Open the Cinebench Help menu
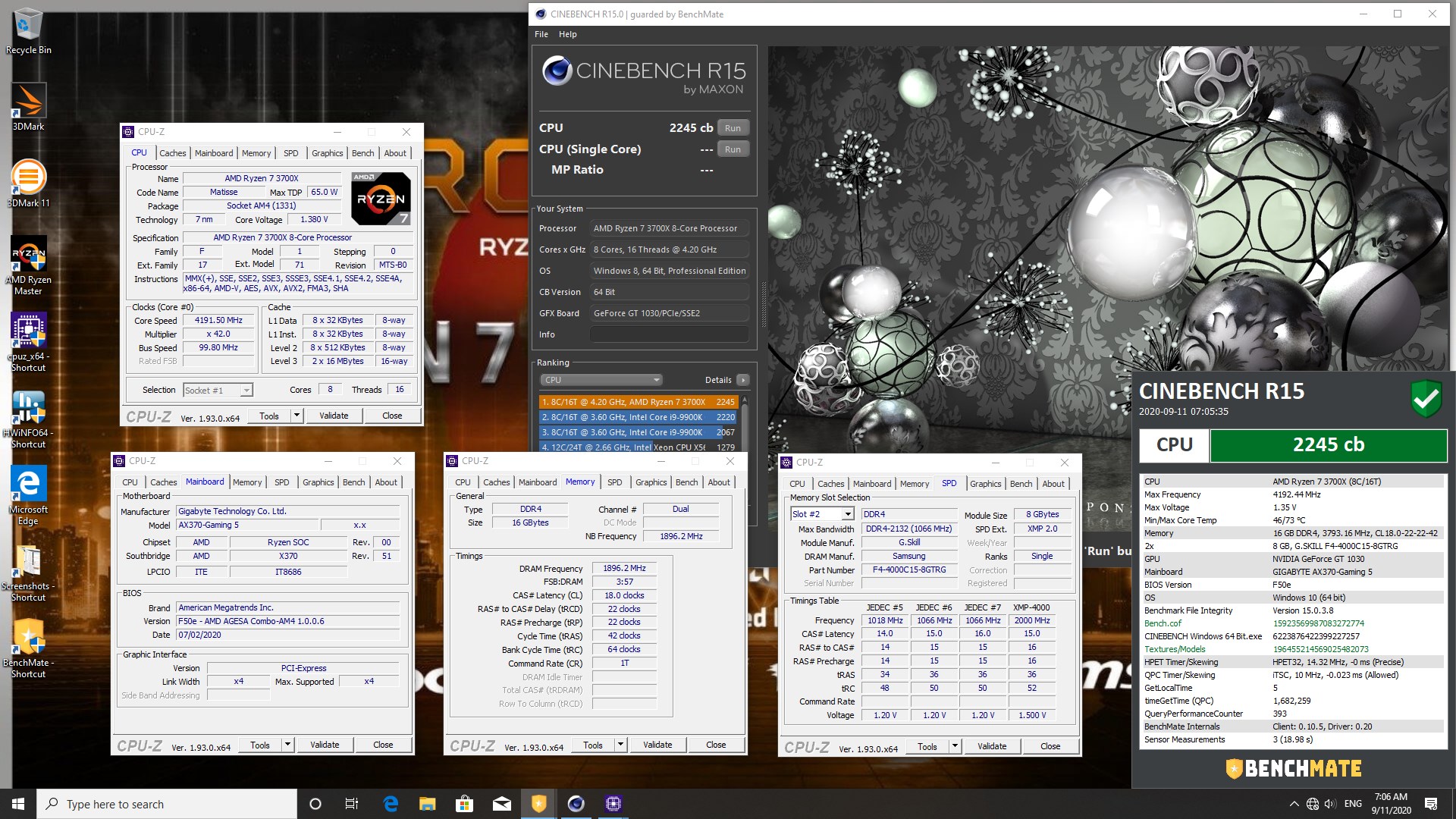The height and width of the screenshot is (819, 1456). [567, 34]
